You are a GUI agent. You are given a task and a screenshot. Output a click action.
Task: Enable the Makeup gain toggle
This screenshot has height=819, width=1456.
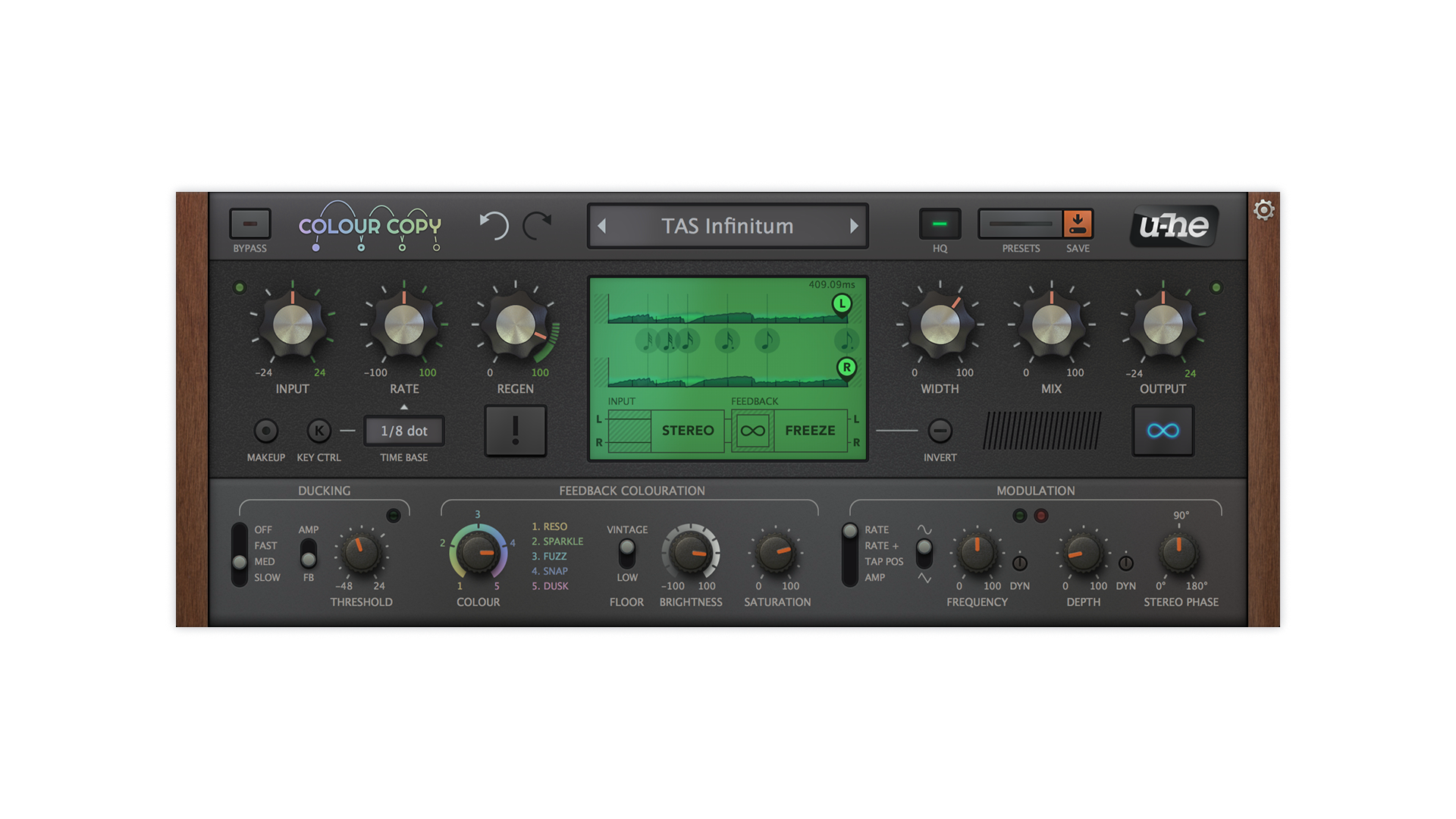[x=265, y=431]
